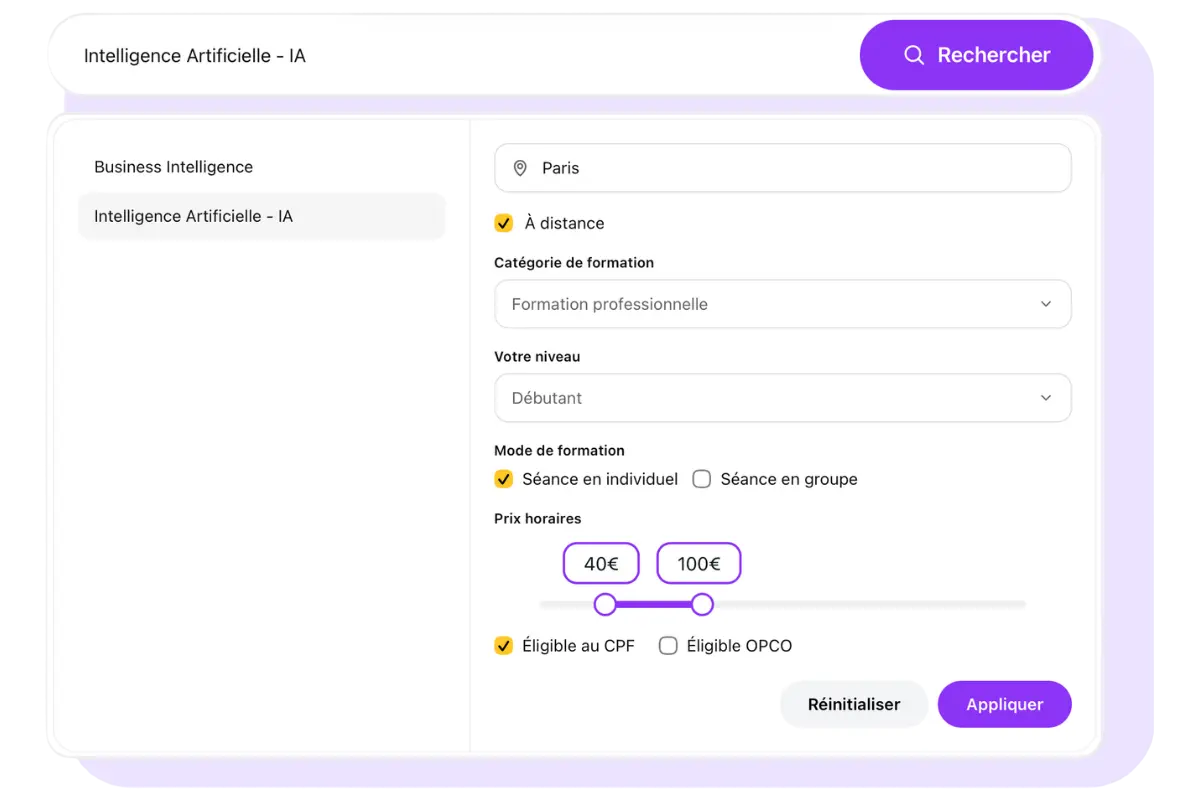Image resolution: width=1200 pixels, height=800 pixels.
Task: Uncheck the À distance checkbox
Action: point(504,223)
